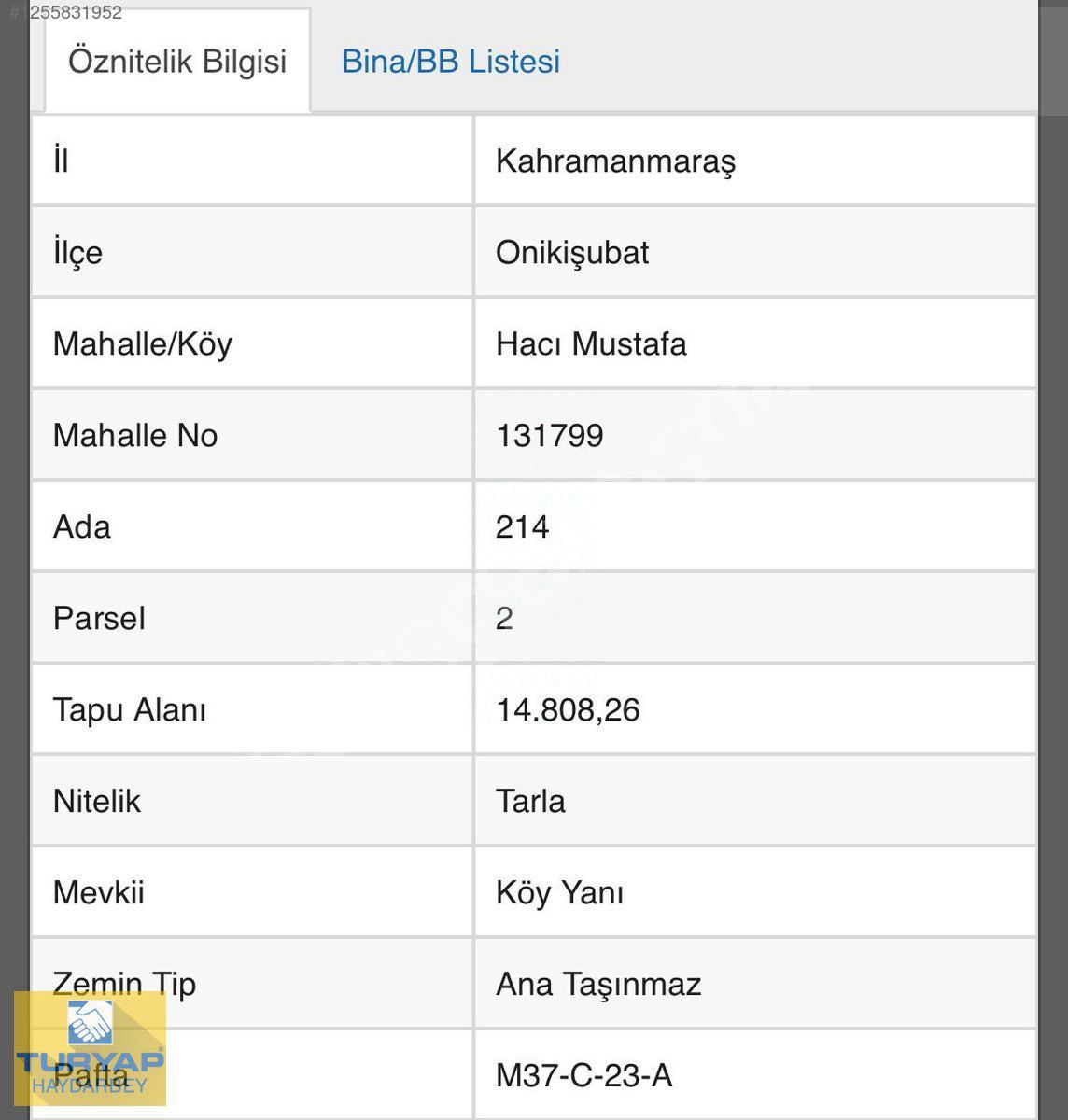Select the Mevkii value Köy Yanı
The width and height of the screenshot is (1068, 1120).
(x=560, y=893)
